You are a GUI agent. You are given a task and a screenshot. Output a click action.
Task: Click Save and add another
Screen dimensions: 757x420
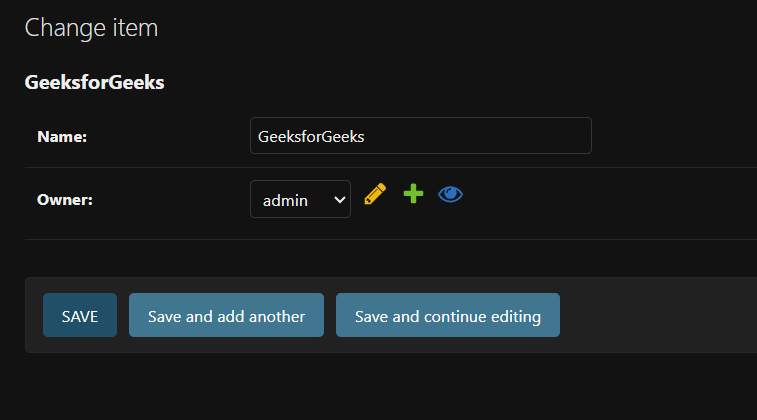tap(226, 315)
